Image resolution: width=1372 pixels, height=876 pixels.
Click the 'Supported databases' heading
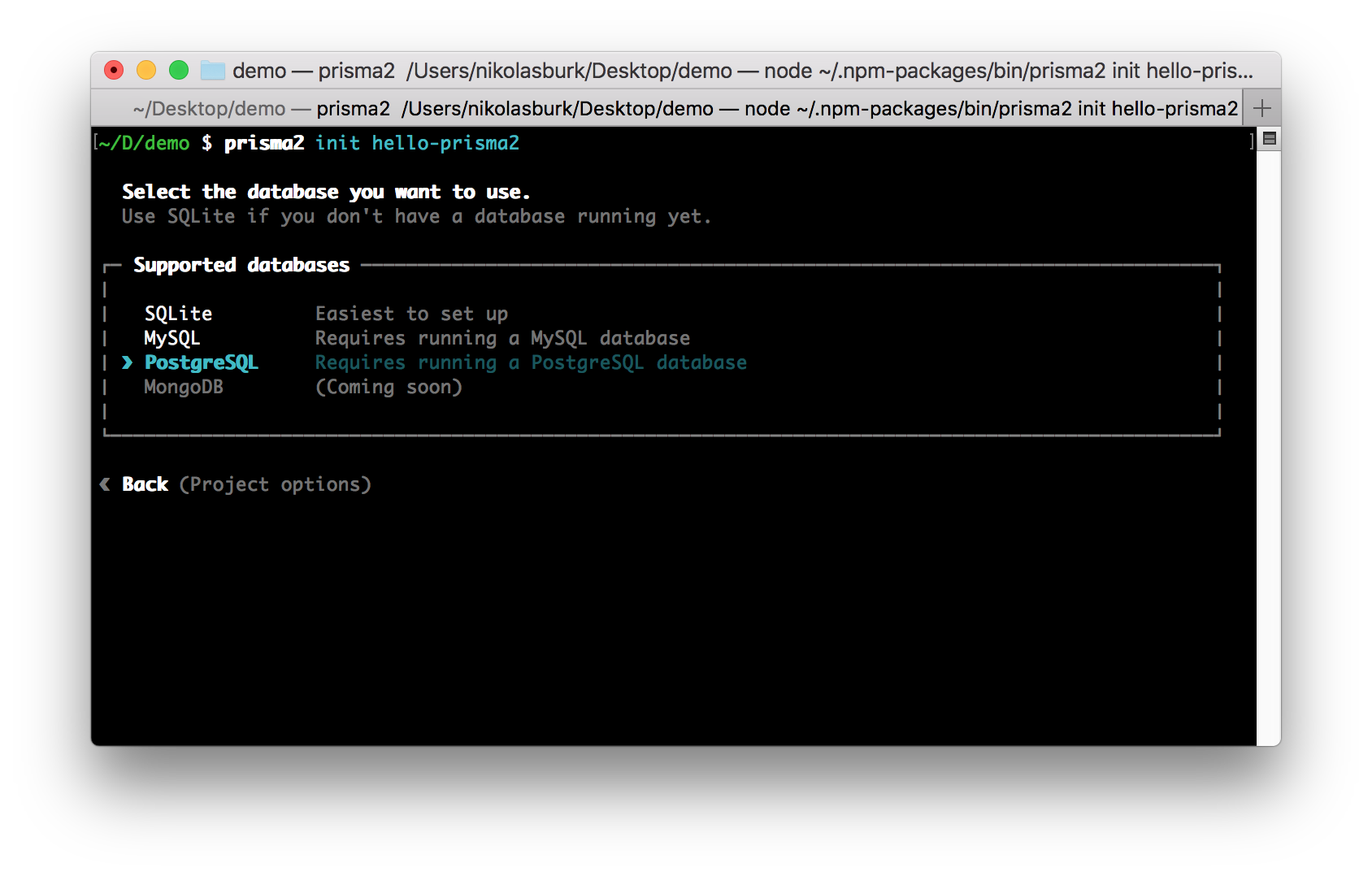click(x=241, y=265)
